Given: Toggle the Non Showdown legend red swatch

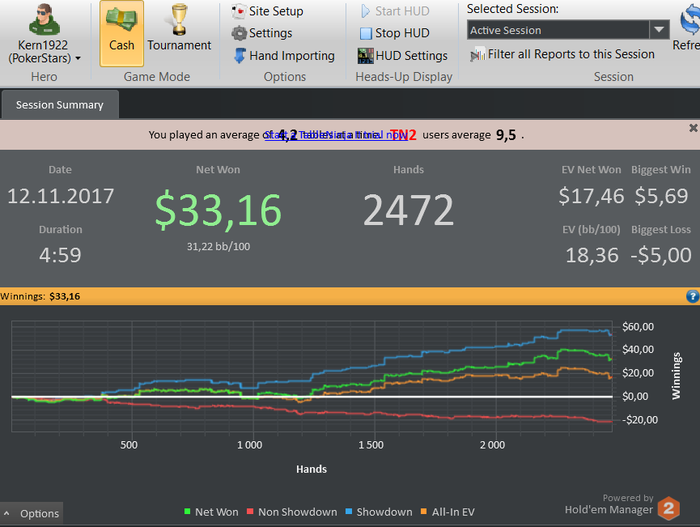Looking at the screenshot, I should point(250,511).
